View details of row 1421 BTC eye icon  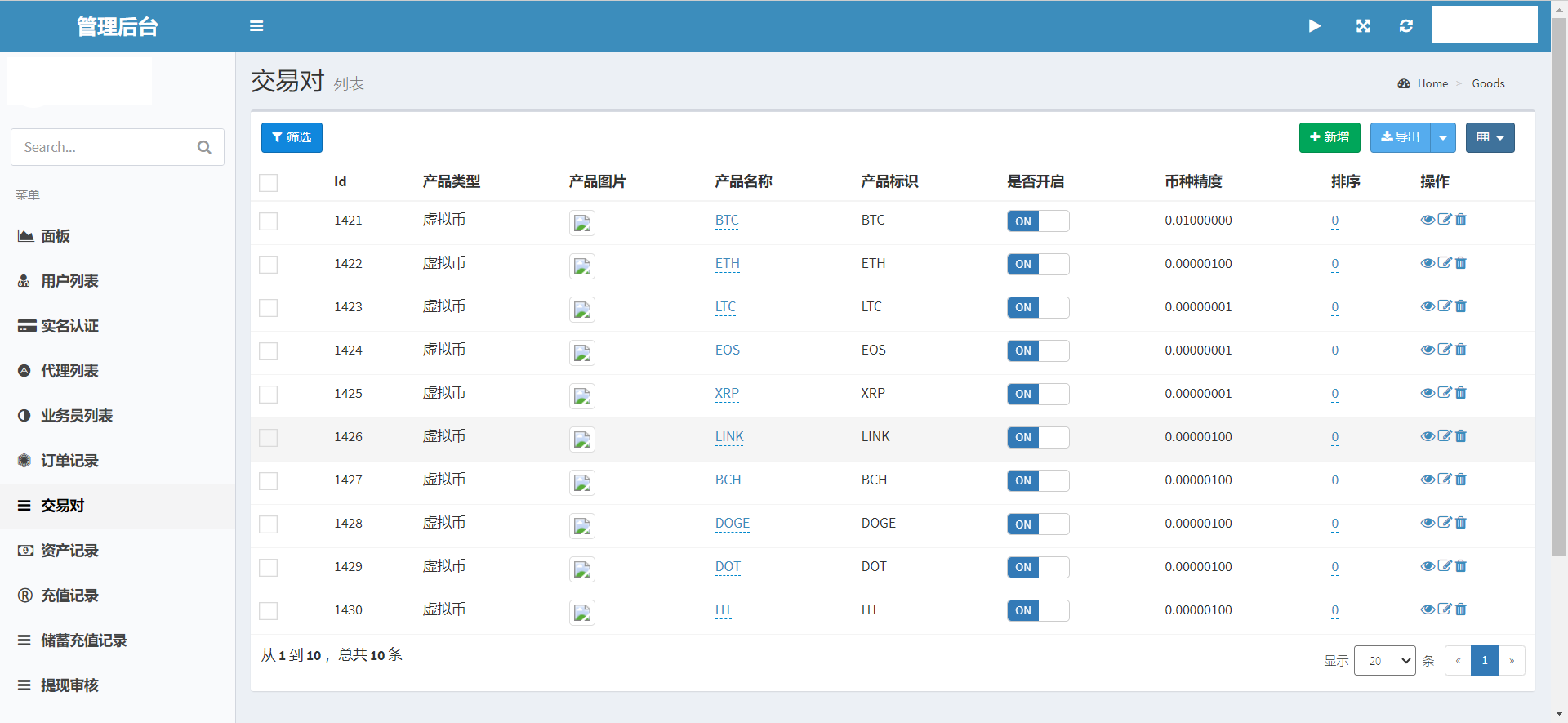[1428, 220]
